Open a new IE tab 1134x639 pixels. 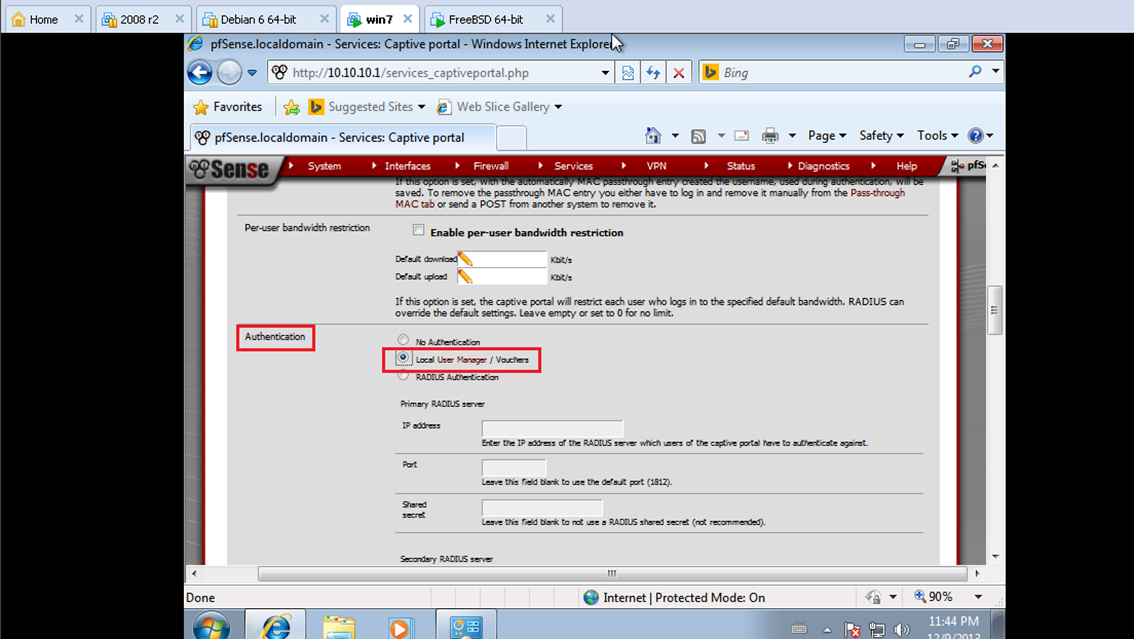tap(511, 137)
